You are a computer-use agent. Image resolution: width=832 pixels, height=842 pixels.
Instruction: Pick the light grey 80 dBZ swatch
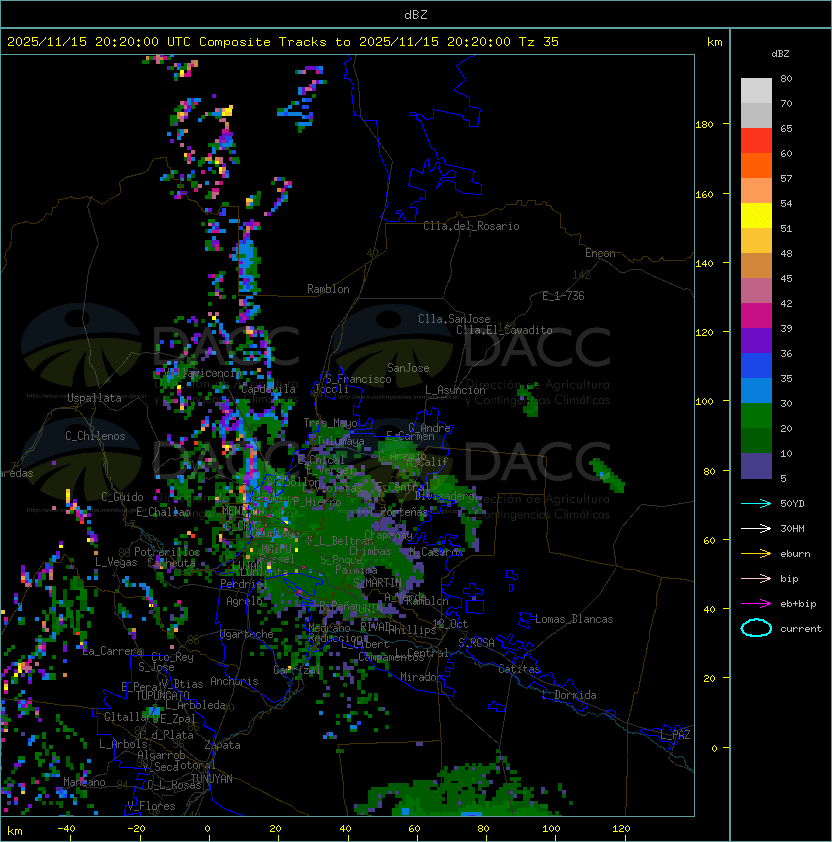[x=756, y=91]
